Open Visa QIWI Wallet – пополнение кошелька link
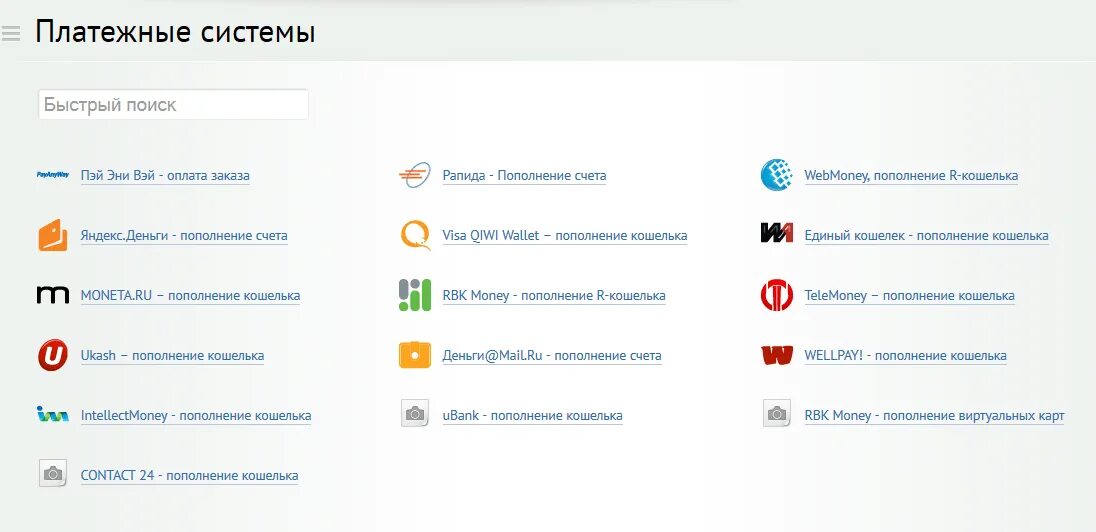 pyautogui.click(x=565, y=236)
